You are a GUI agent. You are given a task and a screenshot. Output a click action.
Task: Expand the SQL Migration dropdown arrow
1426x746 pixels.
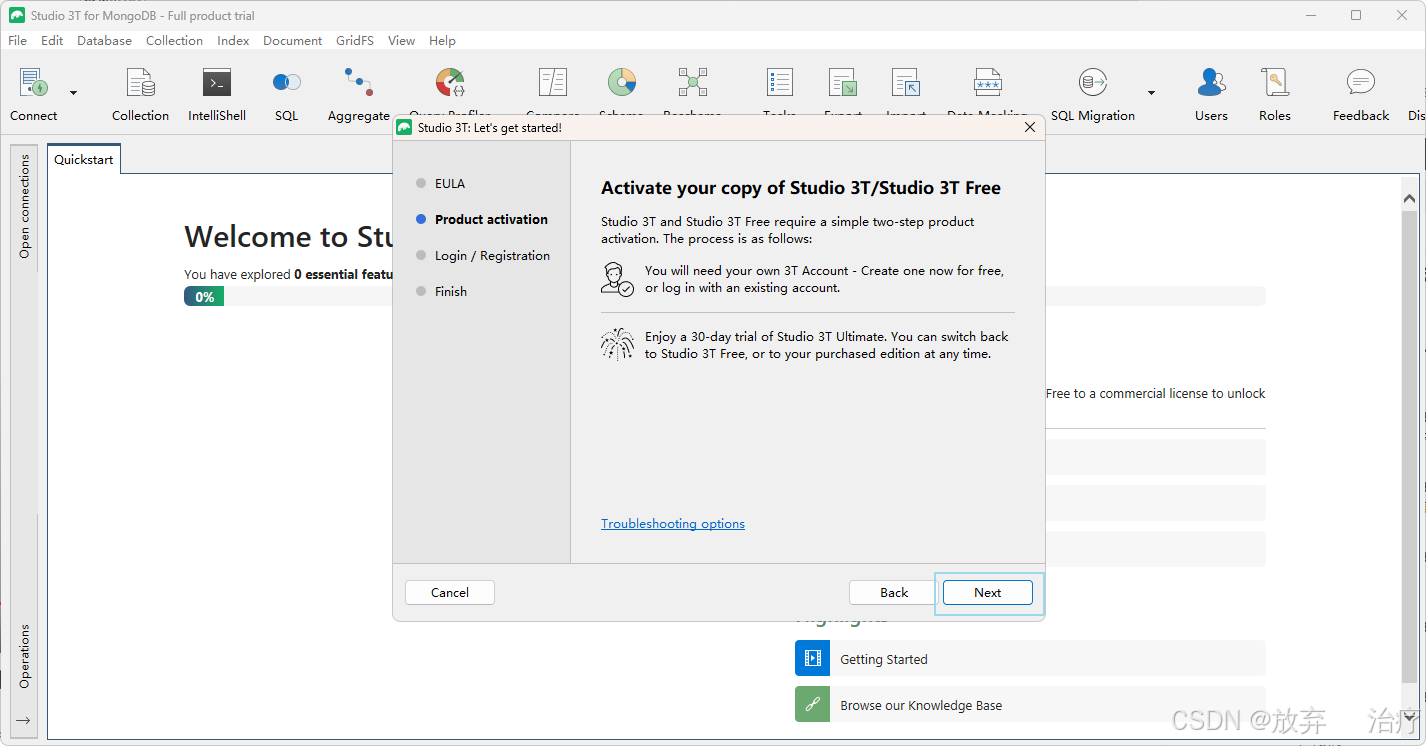(1151, 93)
